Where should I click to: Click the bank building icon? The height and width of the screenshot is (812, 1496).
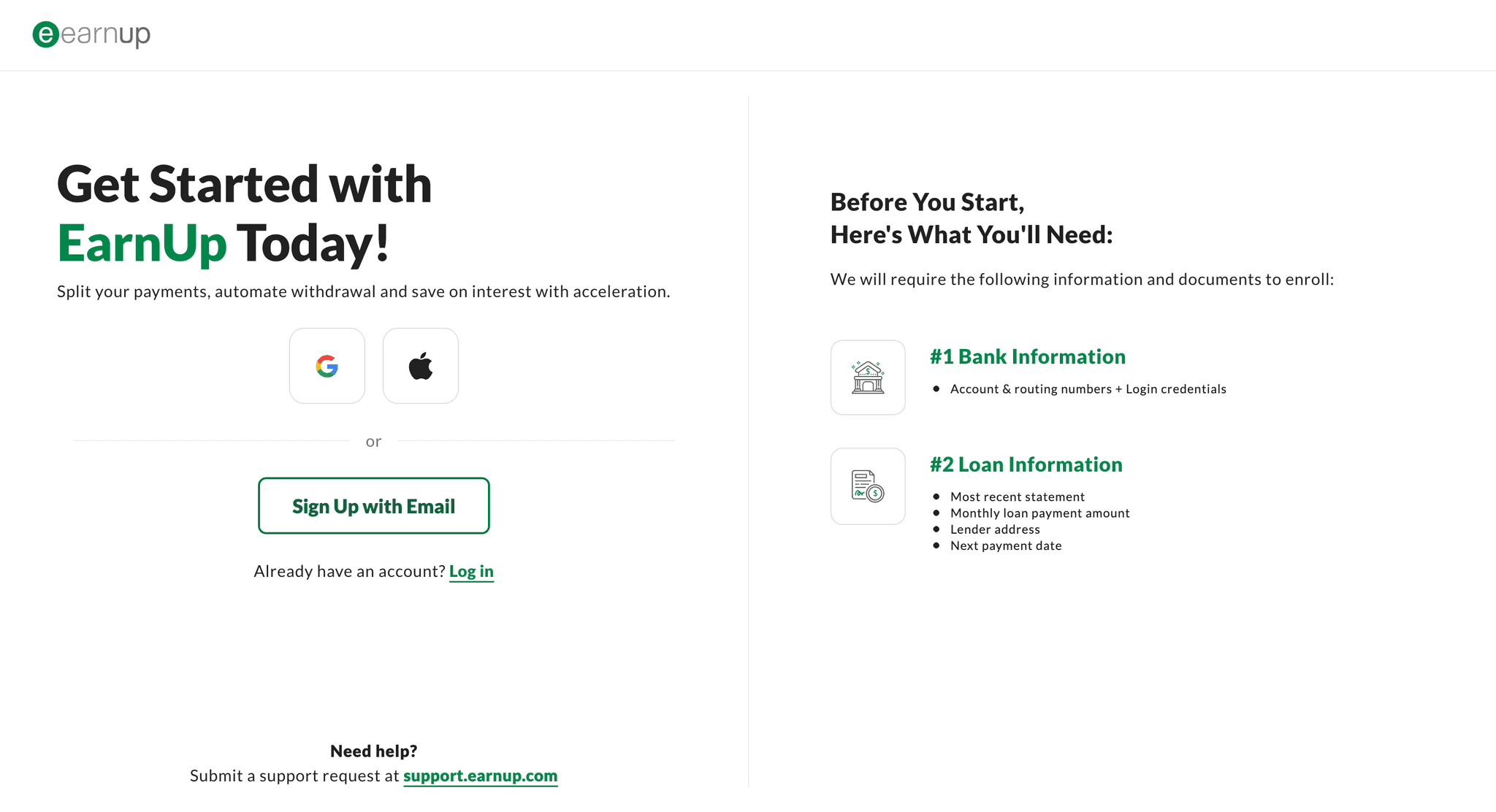point(868,378)
